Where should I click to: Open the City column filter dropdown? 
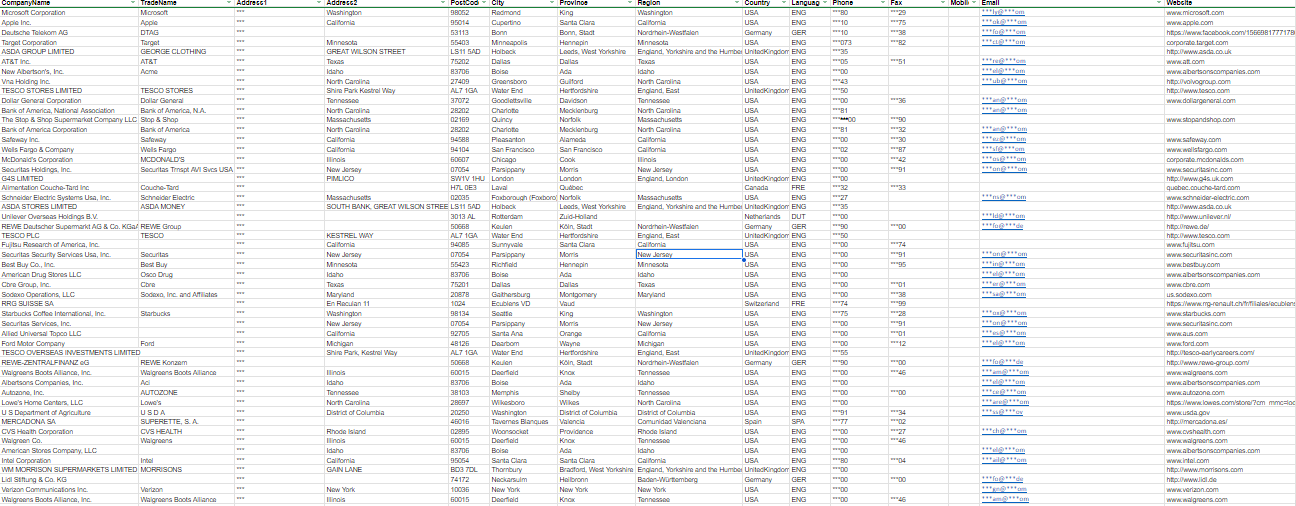click(x=552, y=4)
